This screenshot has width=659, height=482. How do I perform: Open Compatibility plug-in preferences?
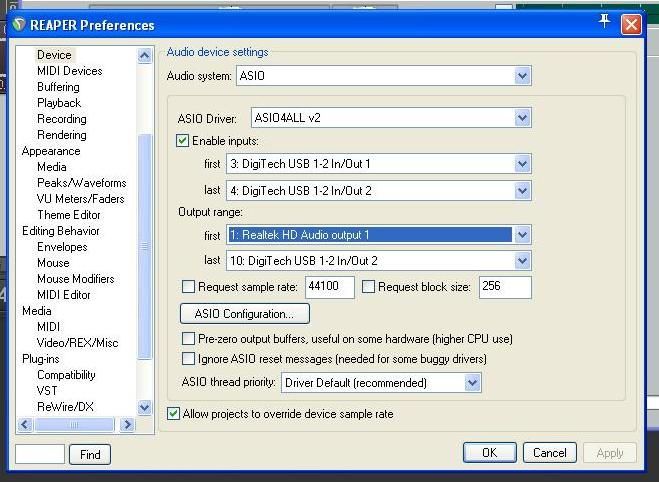[x=66, y=374]
